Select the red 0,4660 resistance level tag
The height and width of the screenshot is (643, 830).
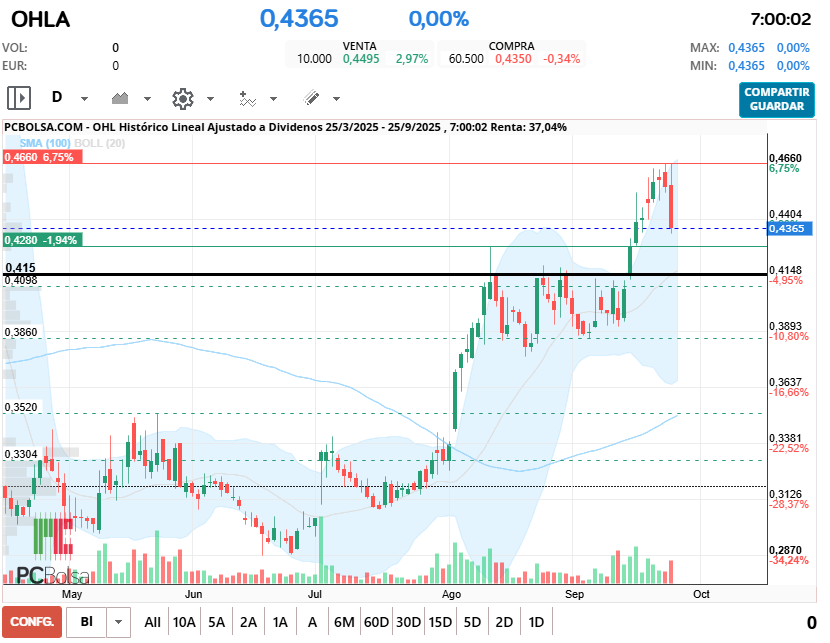(x=42, y=157)
